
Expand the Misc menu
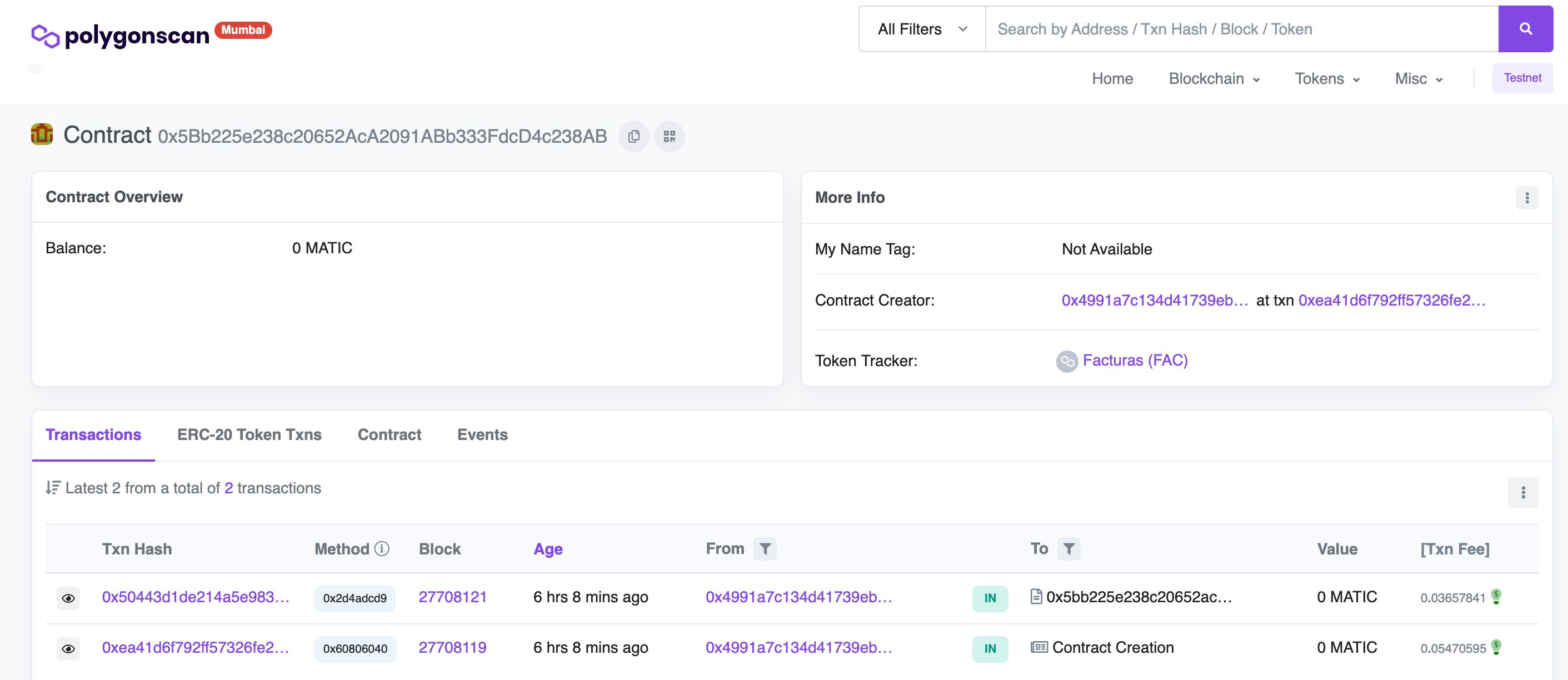(1419, 78)
